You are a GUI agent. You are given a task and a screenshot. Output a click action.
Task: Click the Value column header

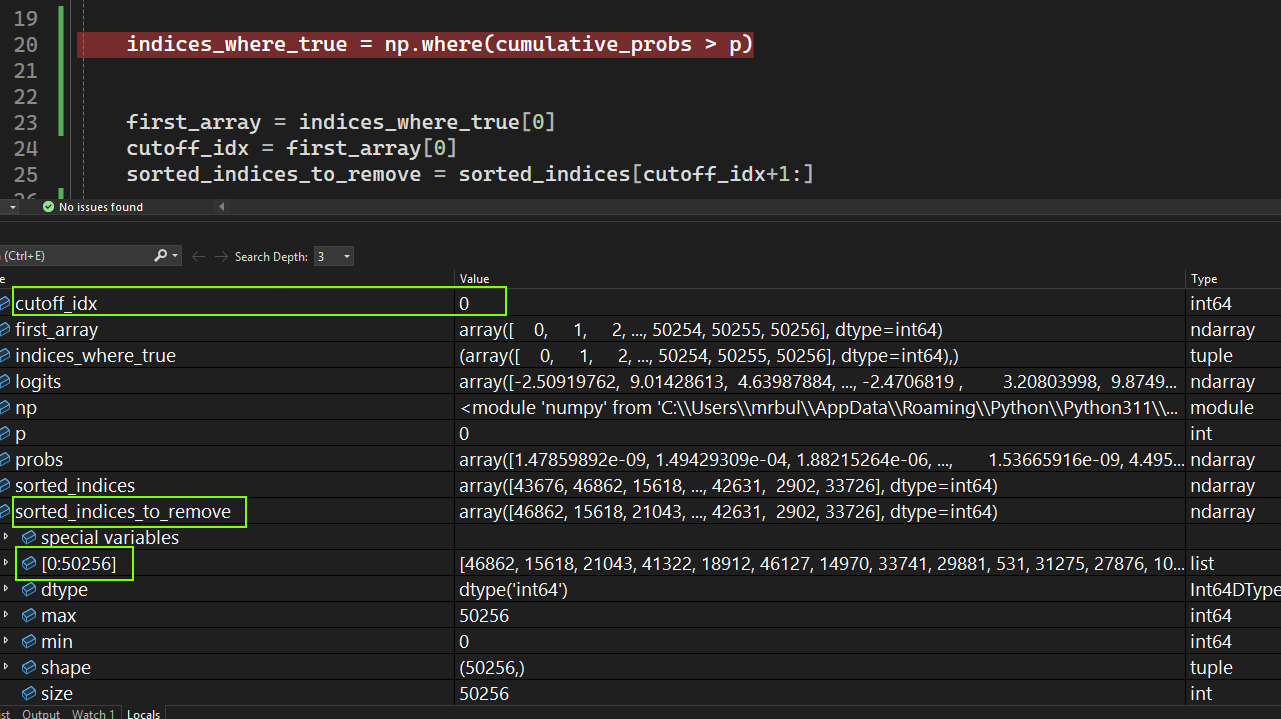(474, 279)
